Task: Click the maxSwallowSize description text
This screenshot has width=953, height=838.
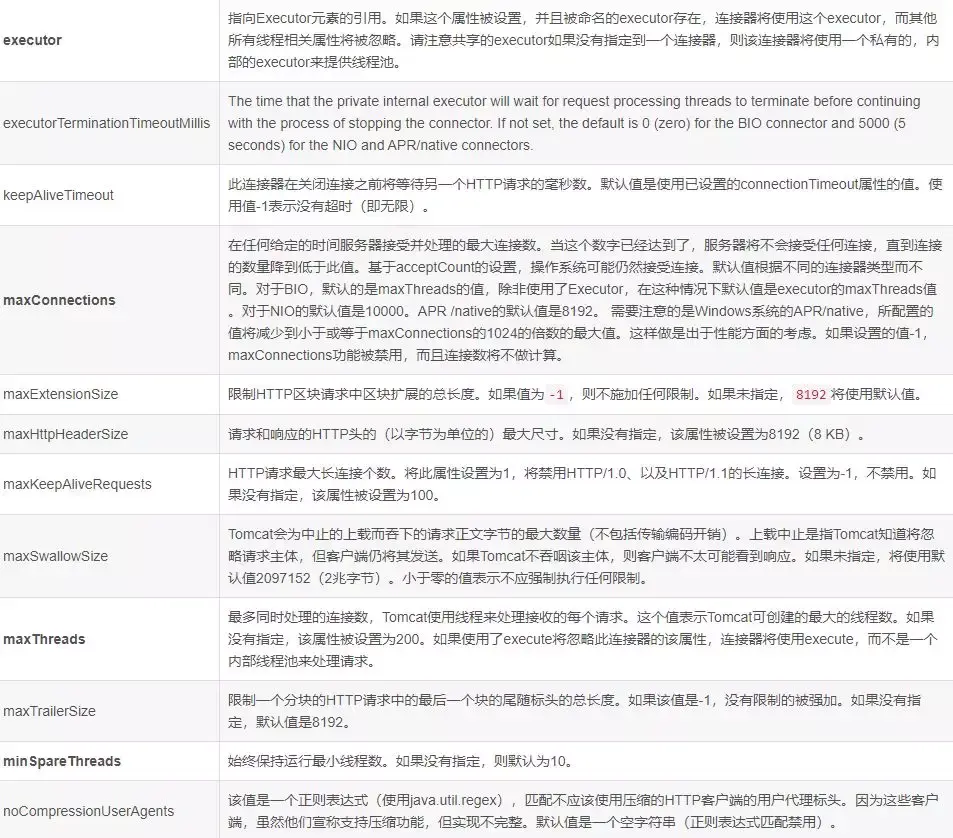Action: tap(586, 556)
